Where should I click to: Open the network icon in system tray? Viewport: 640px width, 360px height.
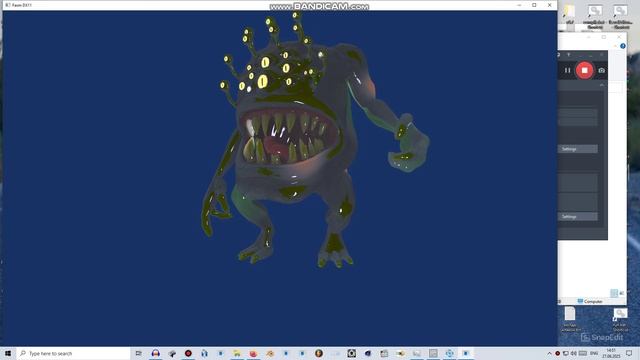[565, 353]
